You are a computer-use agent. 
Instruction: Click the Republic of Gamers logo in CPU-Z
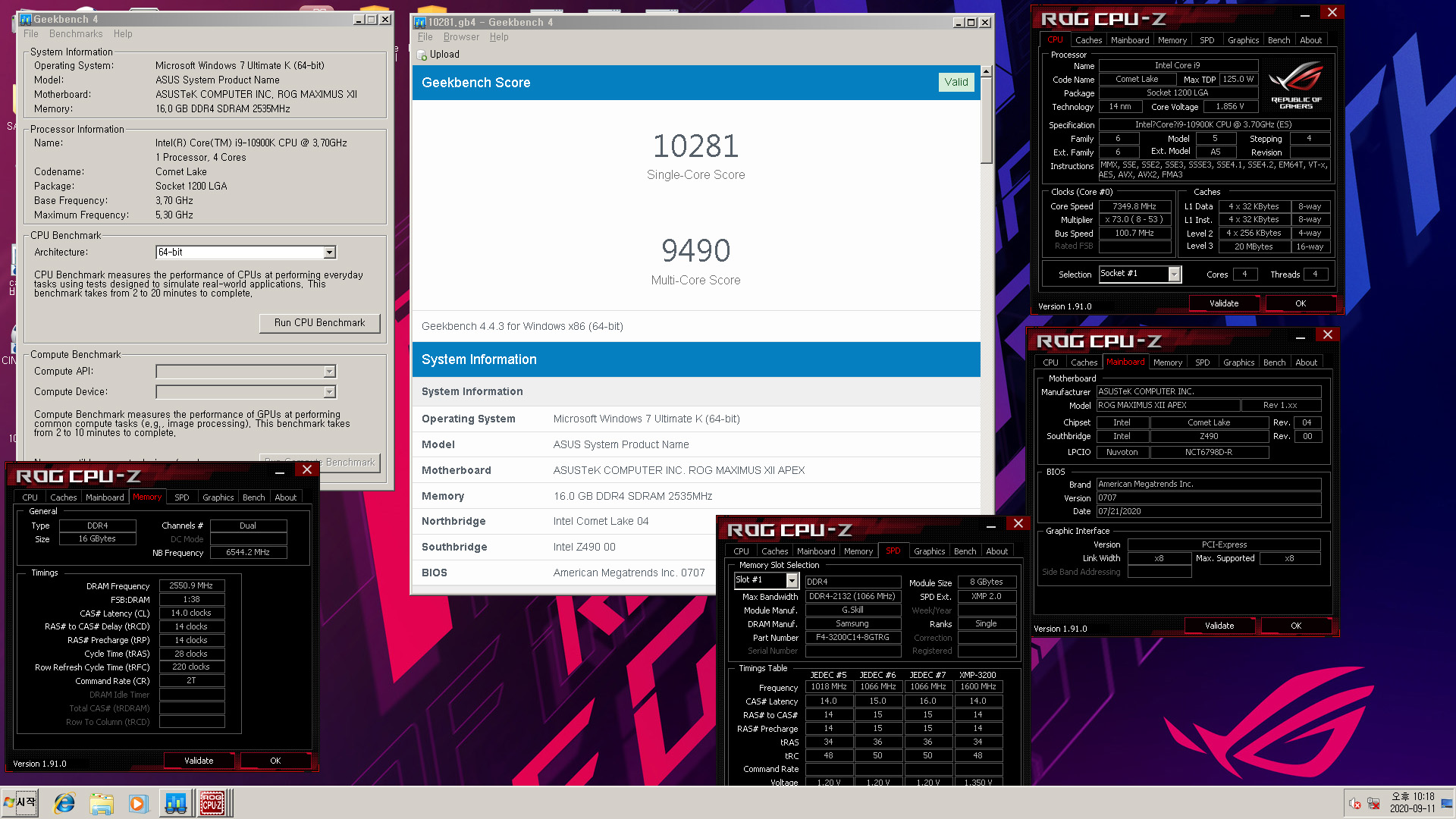point(1296,85)
